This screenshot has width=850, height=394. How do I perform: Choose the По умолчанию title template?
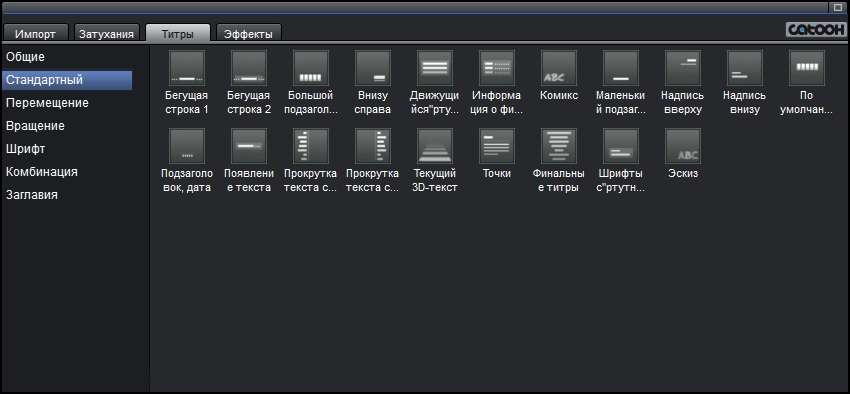pos(807,68)
